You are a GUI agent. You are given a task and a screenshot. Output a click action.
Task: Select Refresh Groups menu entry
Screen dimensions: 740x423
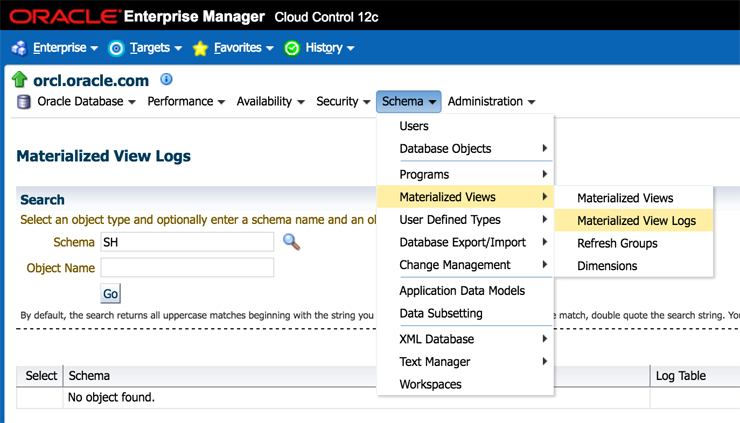point(617,243)
